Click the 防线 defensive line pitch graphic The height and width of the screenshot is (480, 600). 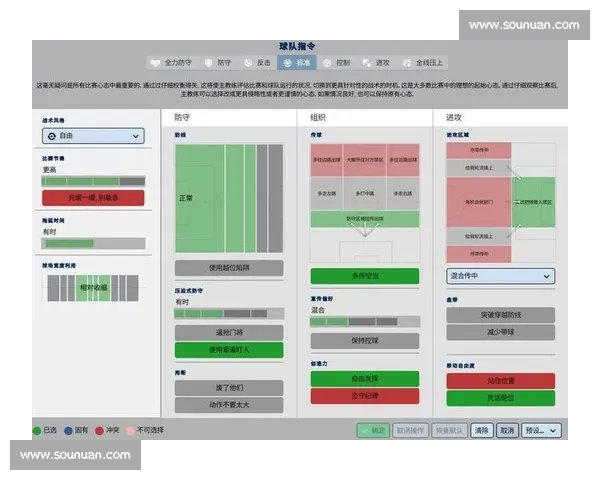(229, 198)
